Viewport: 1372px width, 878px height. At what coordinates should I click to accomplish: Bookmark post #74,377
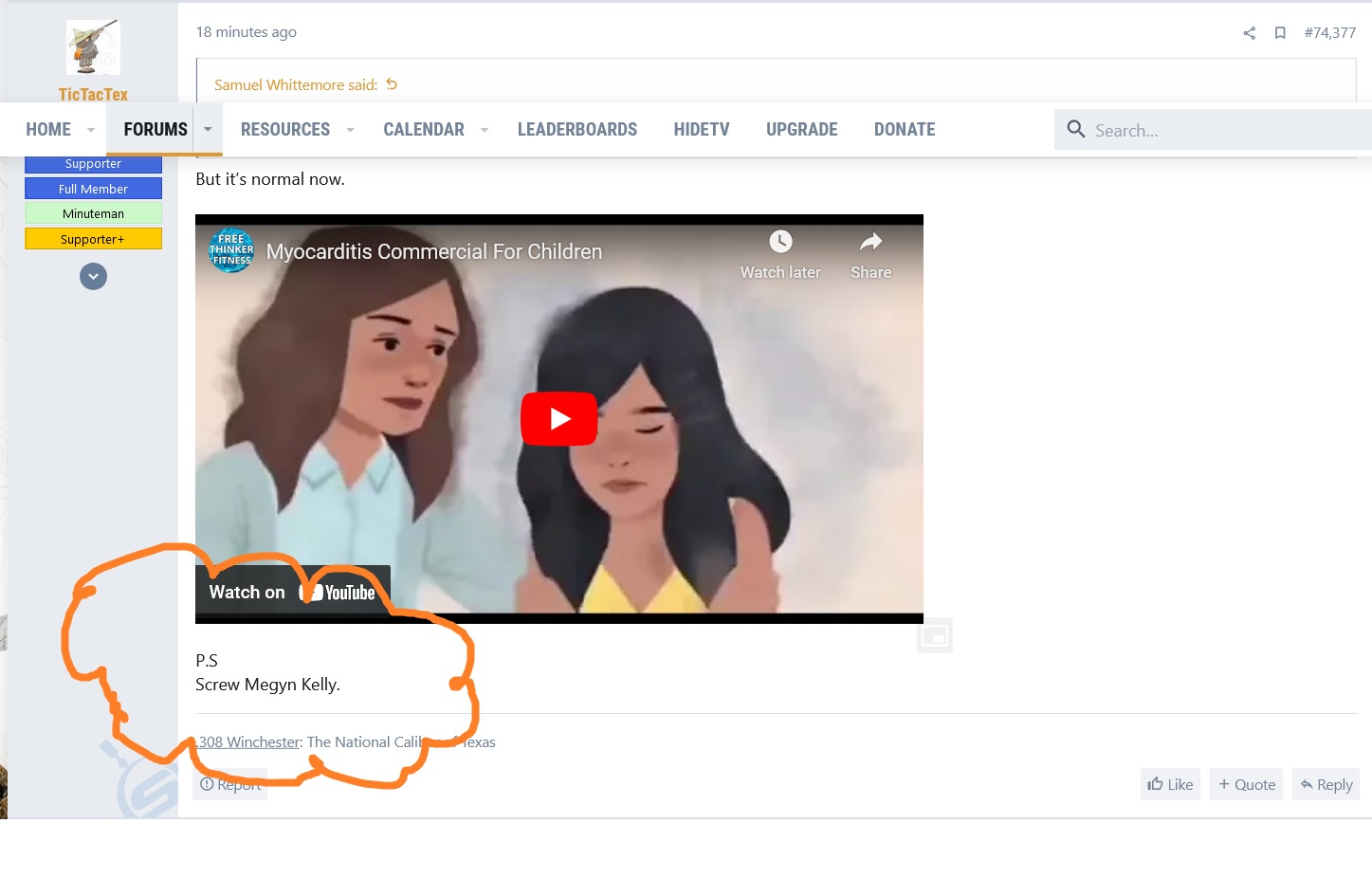[x=1280, y=33]
